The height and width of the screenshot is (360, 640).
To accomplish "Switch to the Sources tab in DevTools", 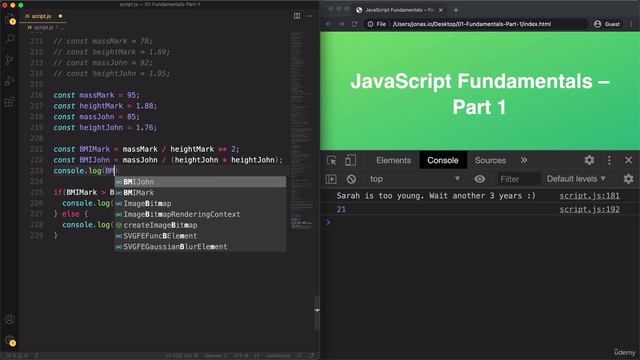I will pos(490,160).
